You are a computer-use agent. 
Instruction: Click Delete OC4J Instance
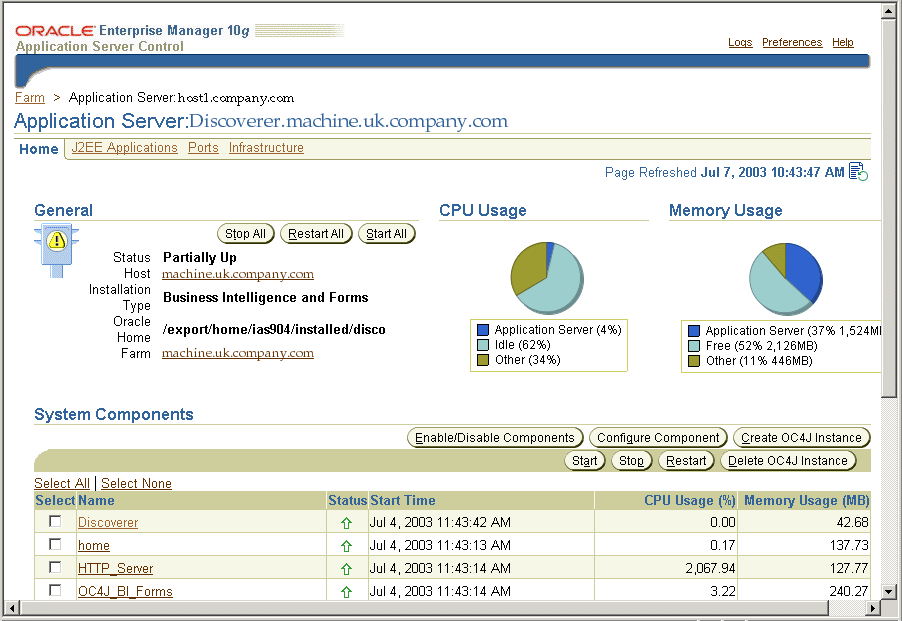pos(788,461)
